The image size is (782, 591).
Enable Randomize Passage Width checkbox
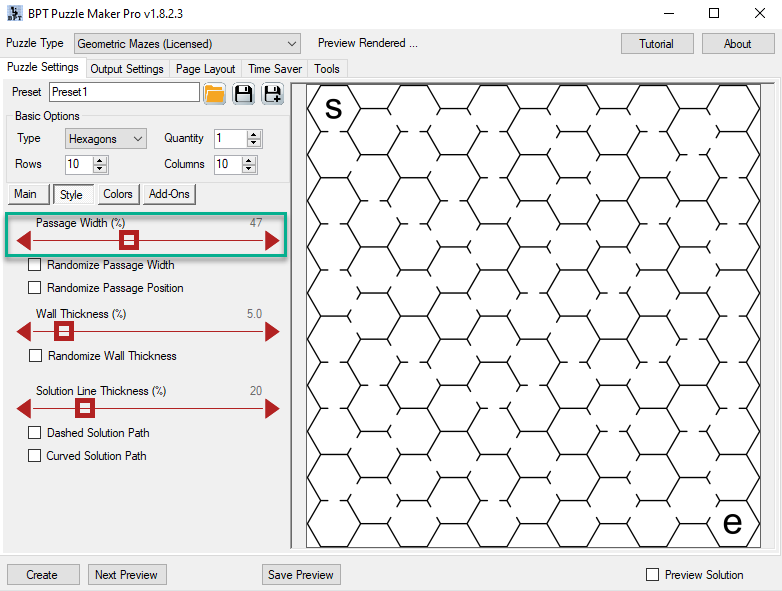click(x=35, y=265)
